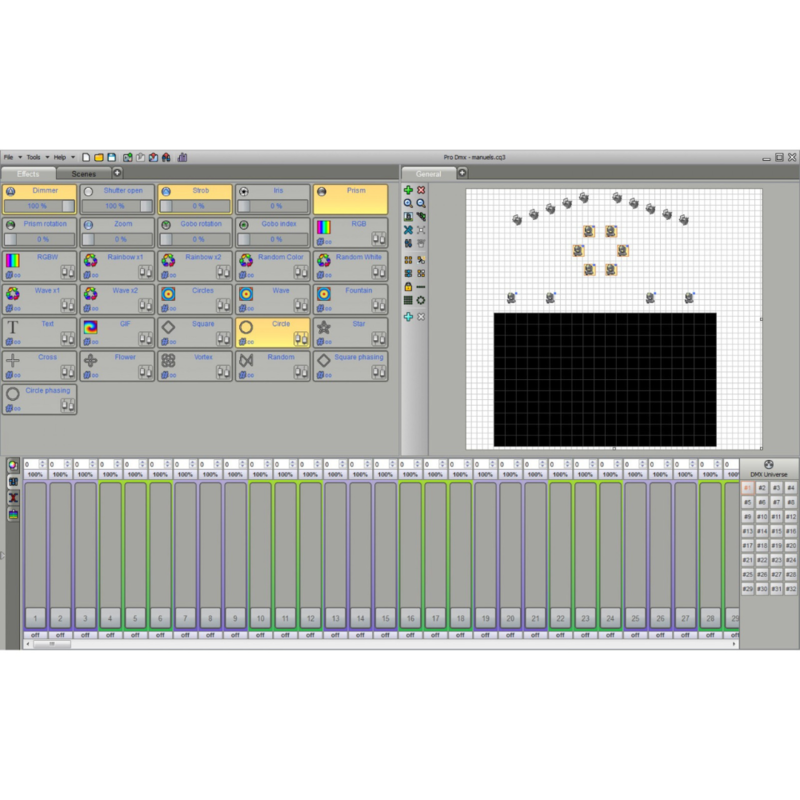Click the Save file icon in the toolbar

click(x=112, y=157)
